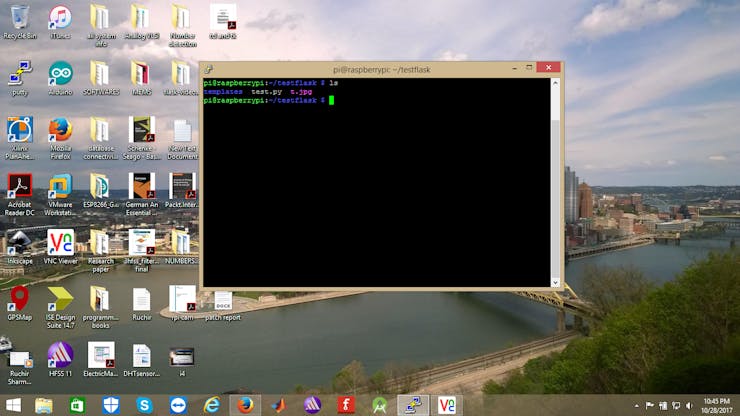This screenshot has height=416, width=740.
Task: Maximize the PuTTY terminal window
Action: pyautogui.click(x=529, y=68)
